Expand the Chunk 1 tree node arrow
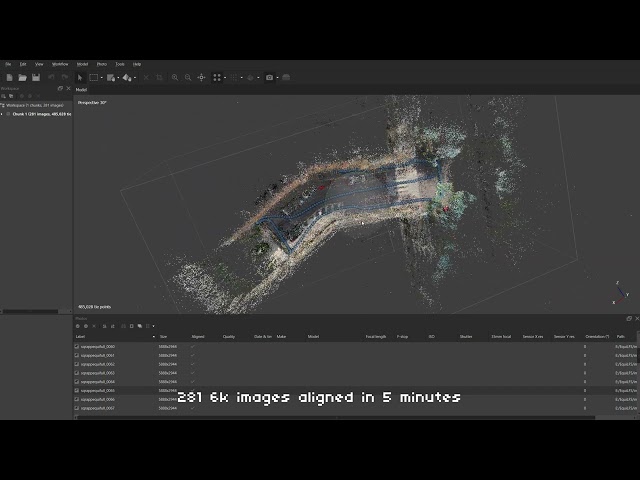640x480 pixels. (2, 114)
